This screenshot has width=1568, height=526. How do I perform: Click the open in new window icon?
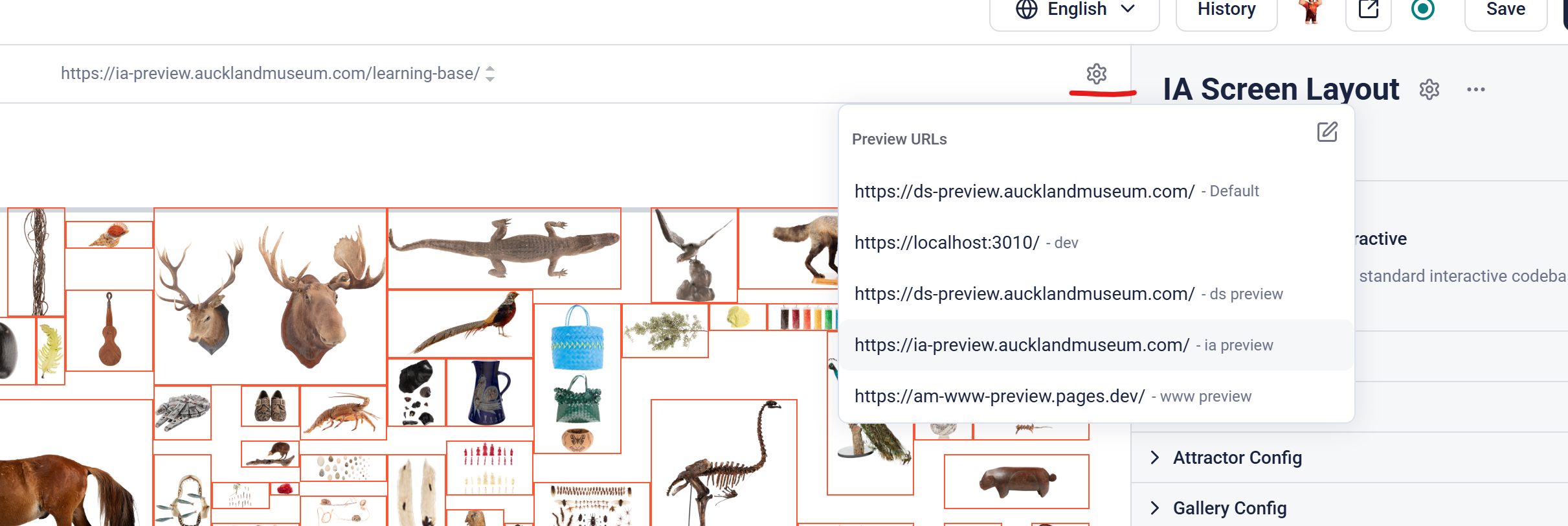point(1368,10)
